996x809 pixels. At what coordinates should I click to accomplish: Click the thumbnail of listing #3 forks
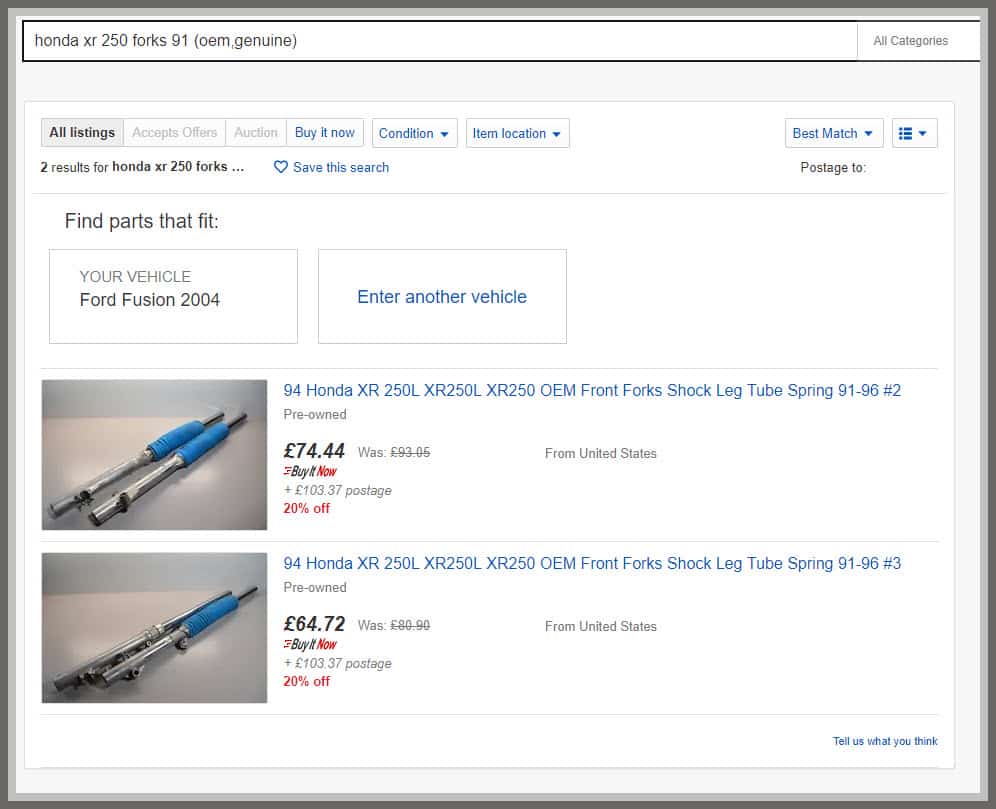coord(154,628)
